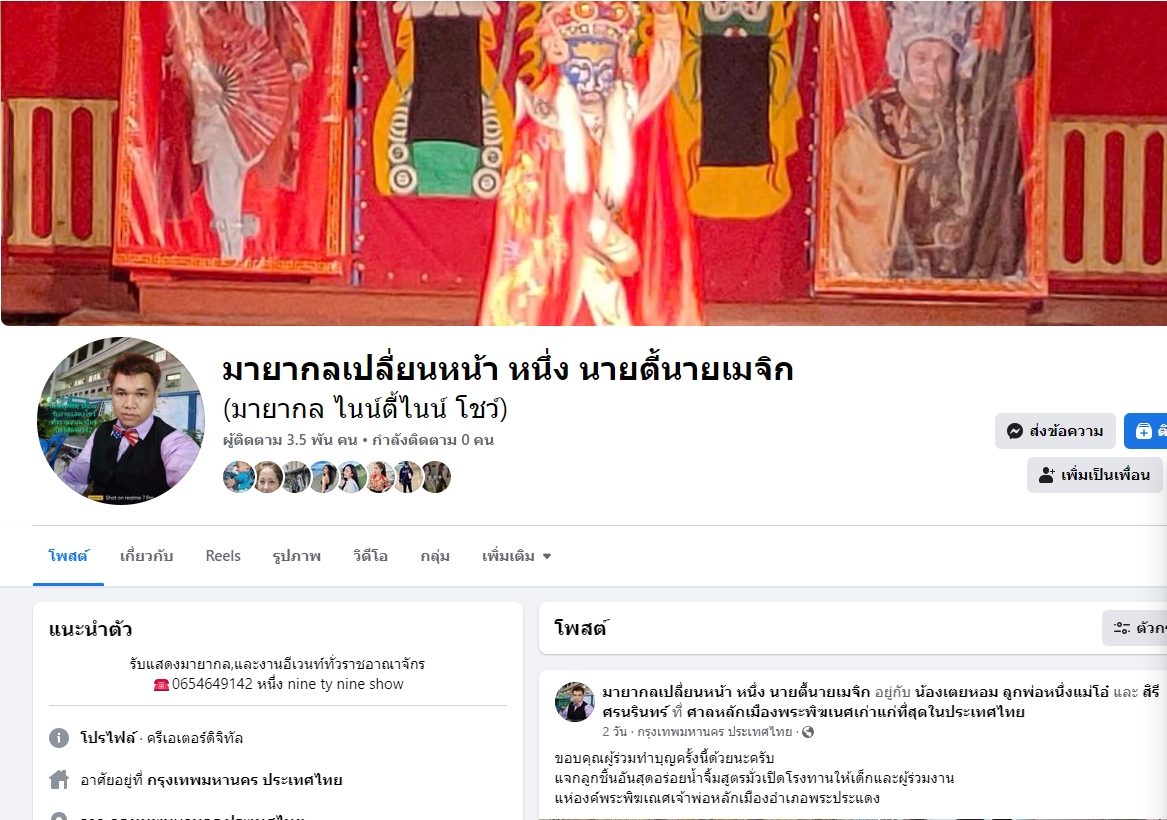Image resolution: width=1167 pixels, height=820 pixels.
Task: Expand the เพิ่มเติม dropdown menu
Action: point(517,556)
